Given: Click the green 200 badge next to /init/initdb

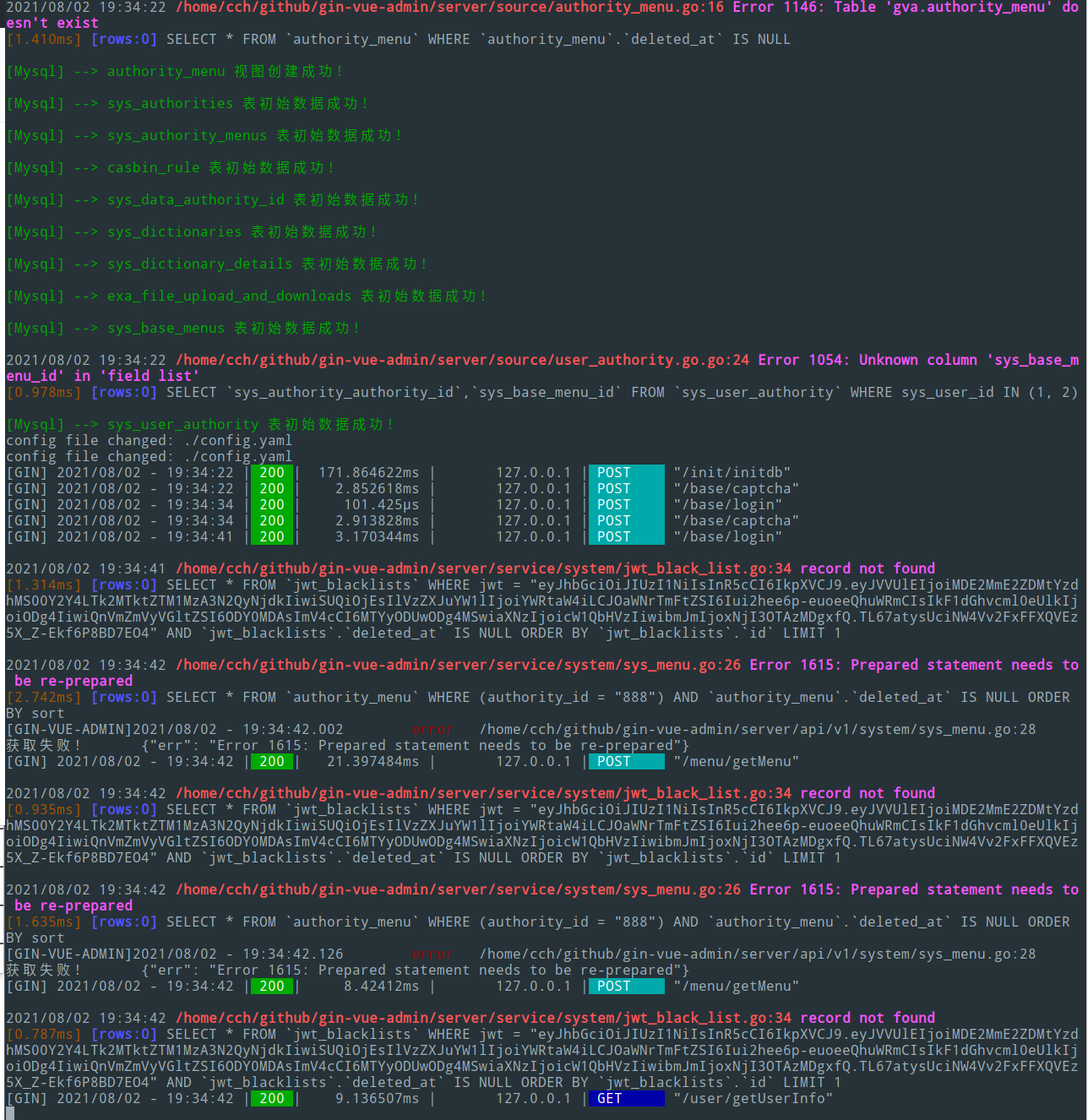Looking at the screenshot, I should (x=272, y=472).
